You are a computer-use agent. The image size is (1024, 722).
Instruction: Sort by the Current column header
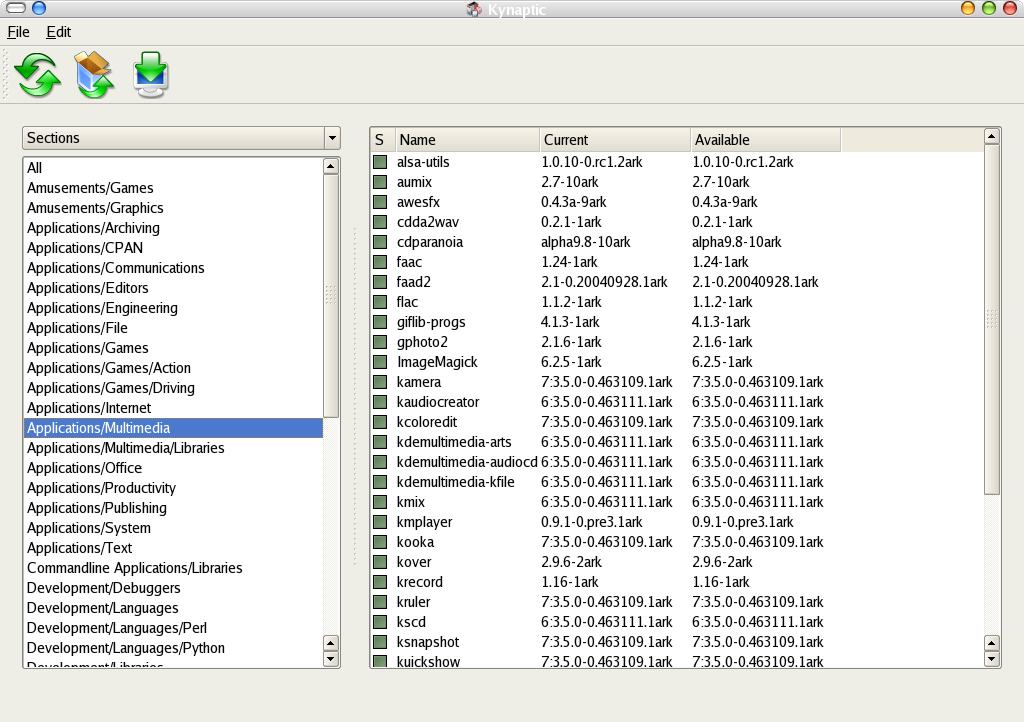click(x=615, y=140)
